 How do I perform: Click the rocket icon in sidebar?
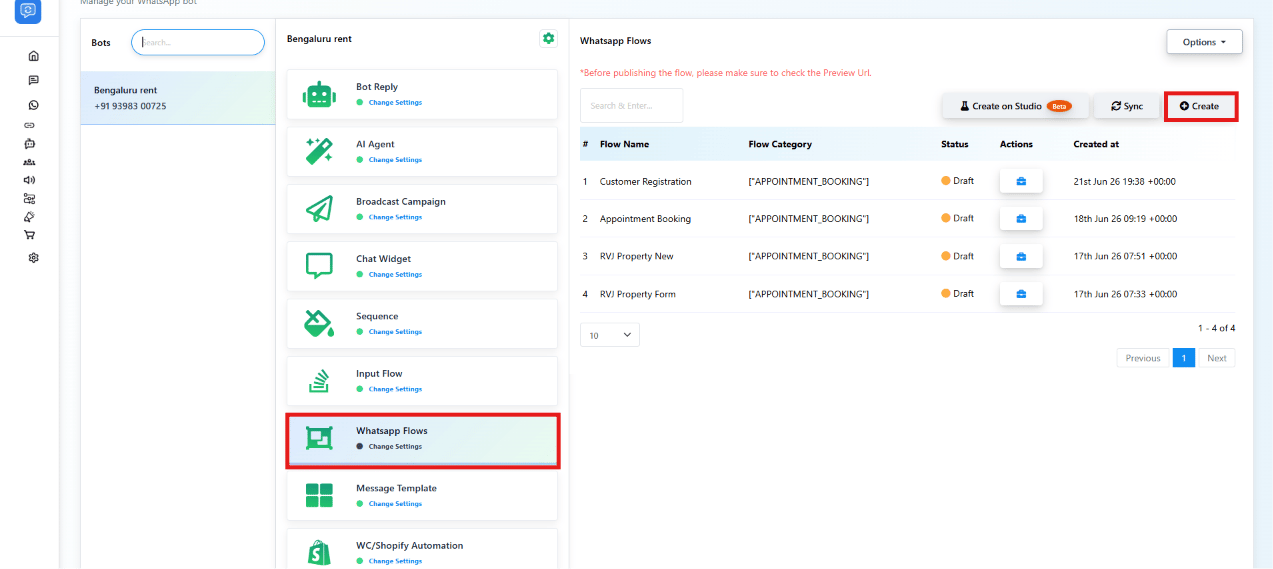[30, 216]
